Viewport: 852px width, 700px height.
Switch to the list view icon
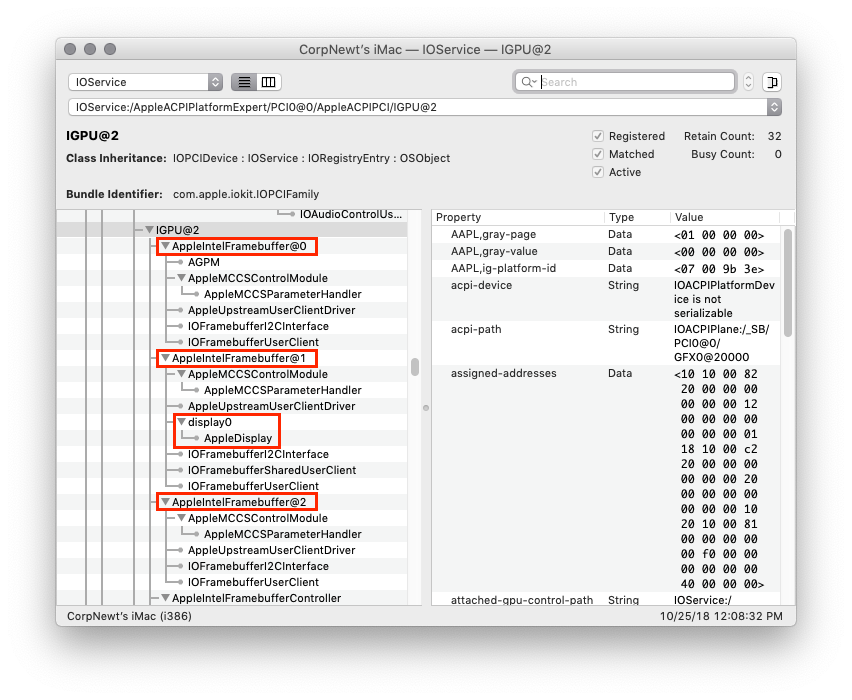point(243,82)
